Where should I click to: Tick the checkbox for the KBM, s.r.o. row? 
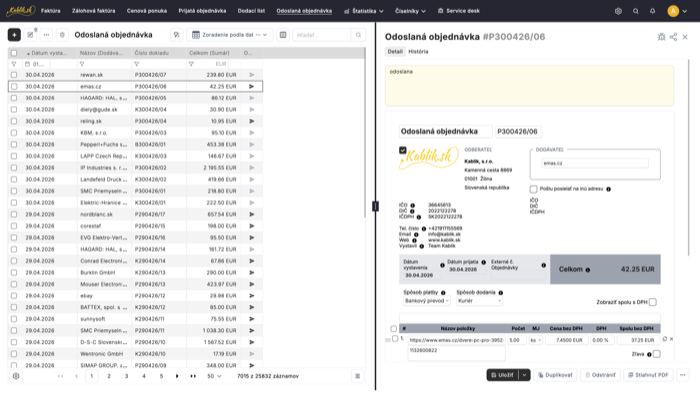point(14,133)
